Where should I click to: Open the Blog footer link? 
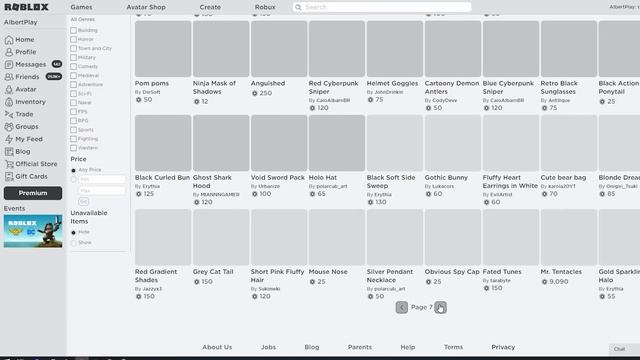point(312,347)
